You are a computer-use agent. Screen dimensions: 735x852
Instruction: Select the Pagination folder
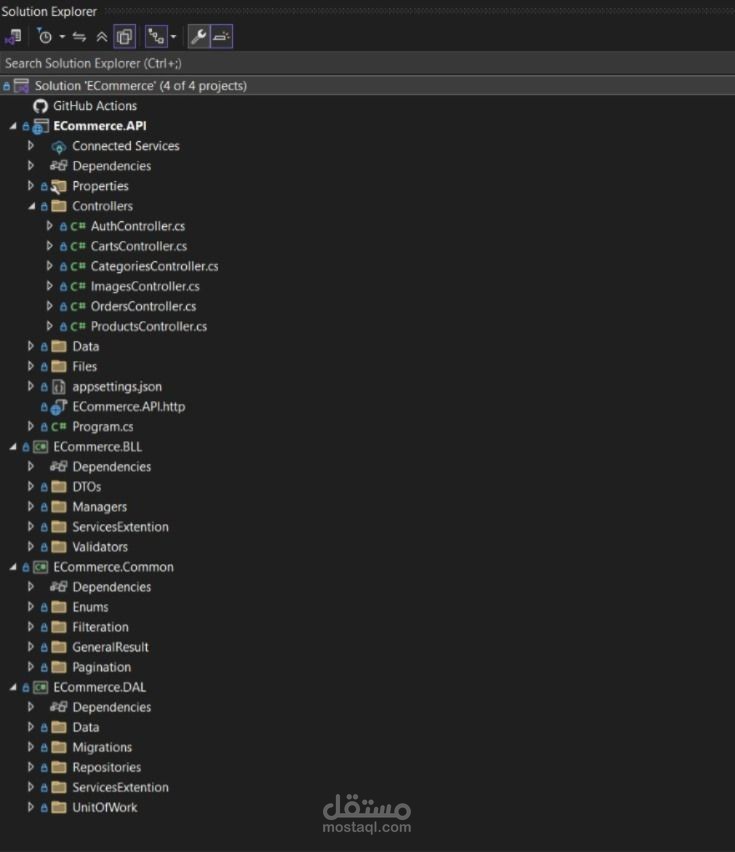102,667
